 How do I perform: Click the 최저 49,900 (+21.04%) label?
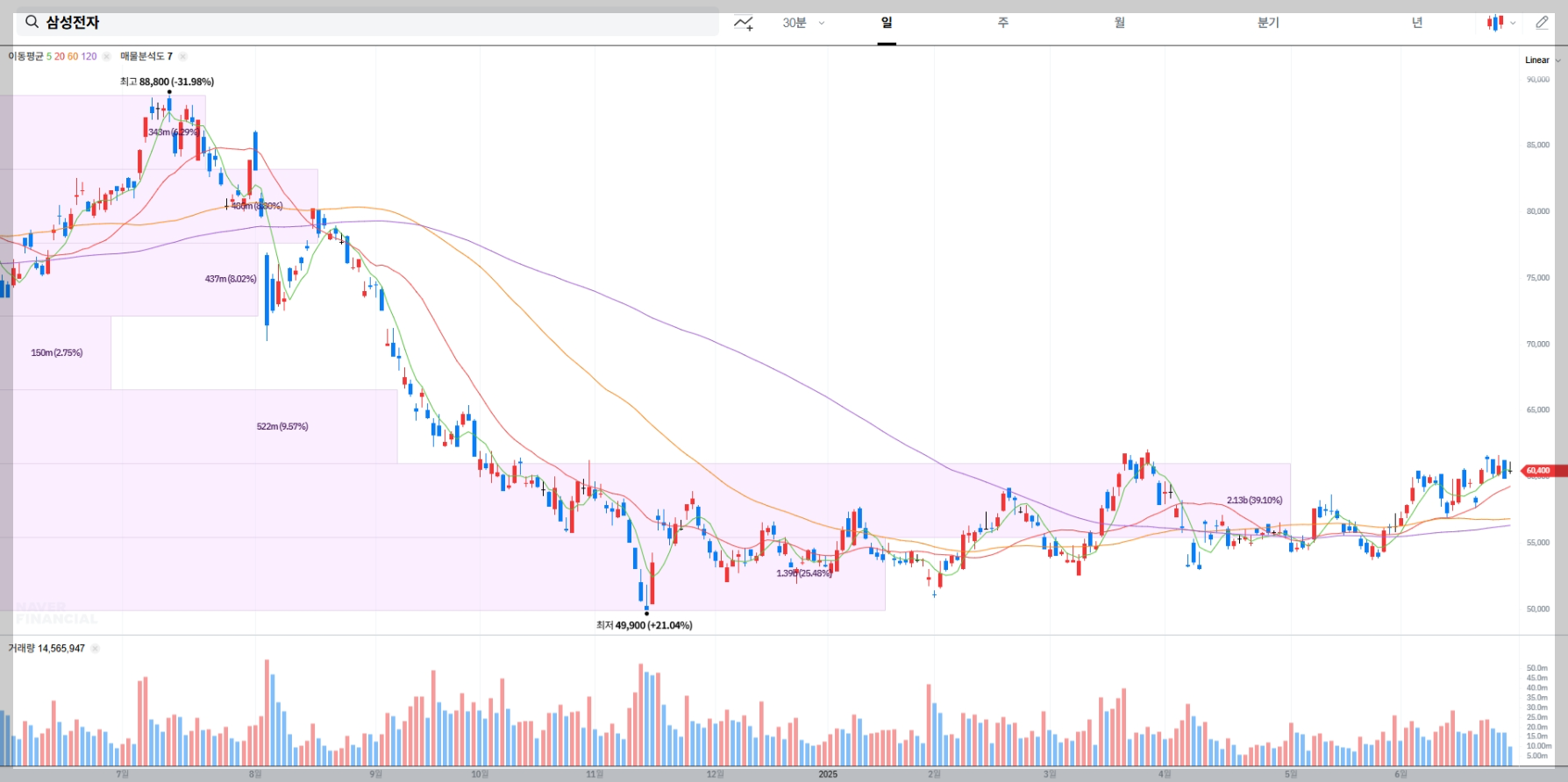[x=645, y=625]
